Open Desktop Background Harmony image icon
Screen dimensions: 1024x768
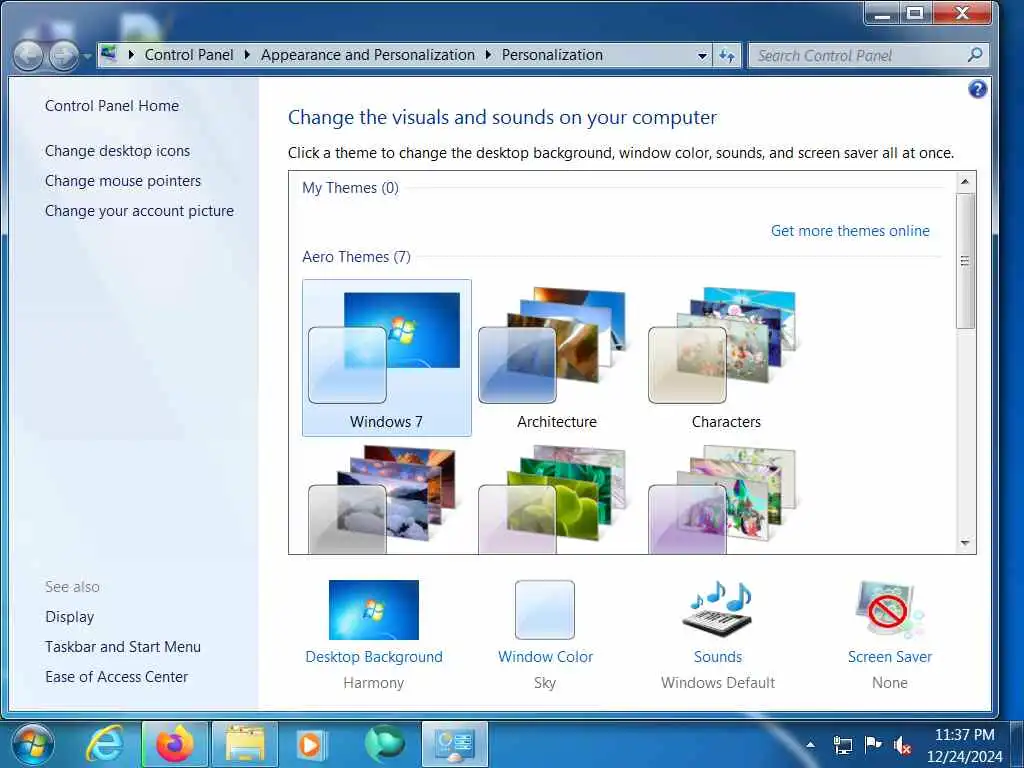pos(374,609)
